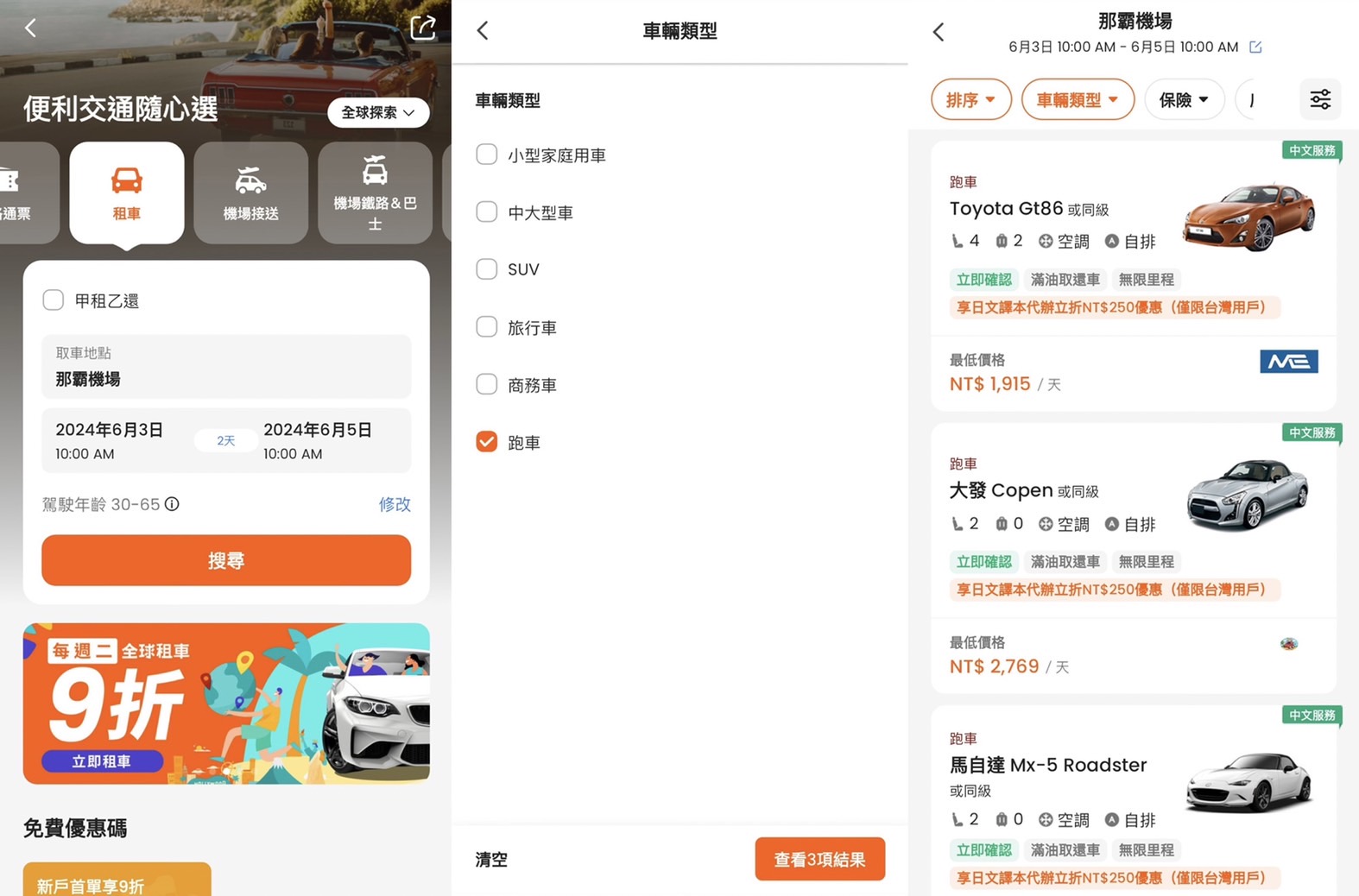Open the 新戶首單享9折 coupon card
This screenshot has width=1359, height=896.
(117, 879)
